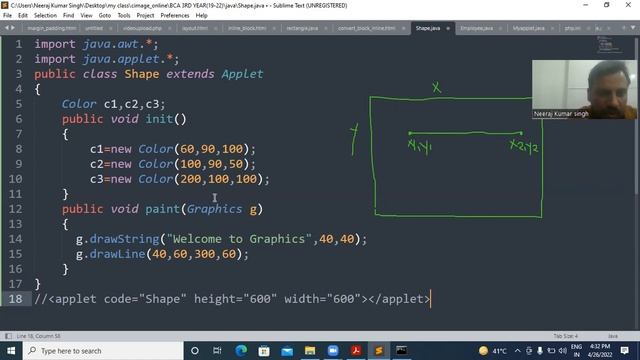Viewport: 640px width, 360px height.
Task: Click the Type here to search box
Action: click(x=103, y=351)
